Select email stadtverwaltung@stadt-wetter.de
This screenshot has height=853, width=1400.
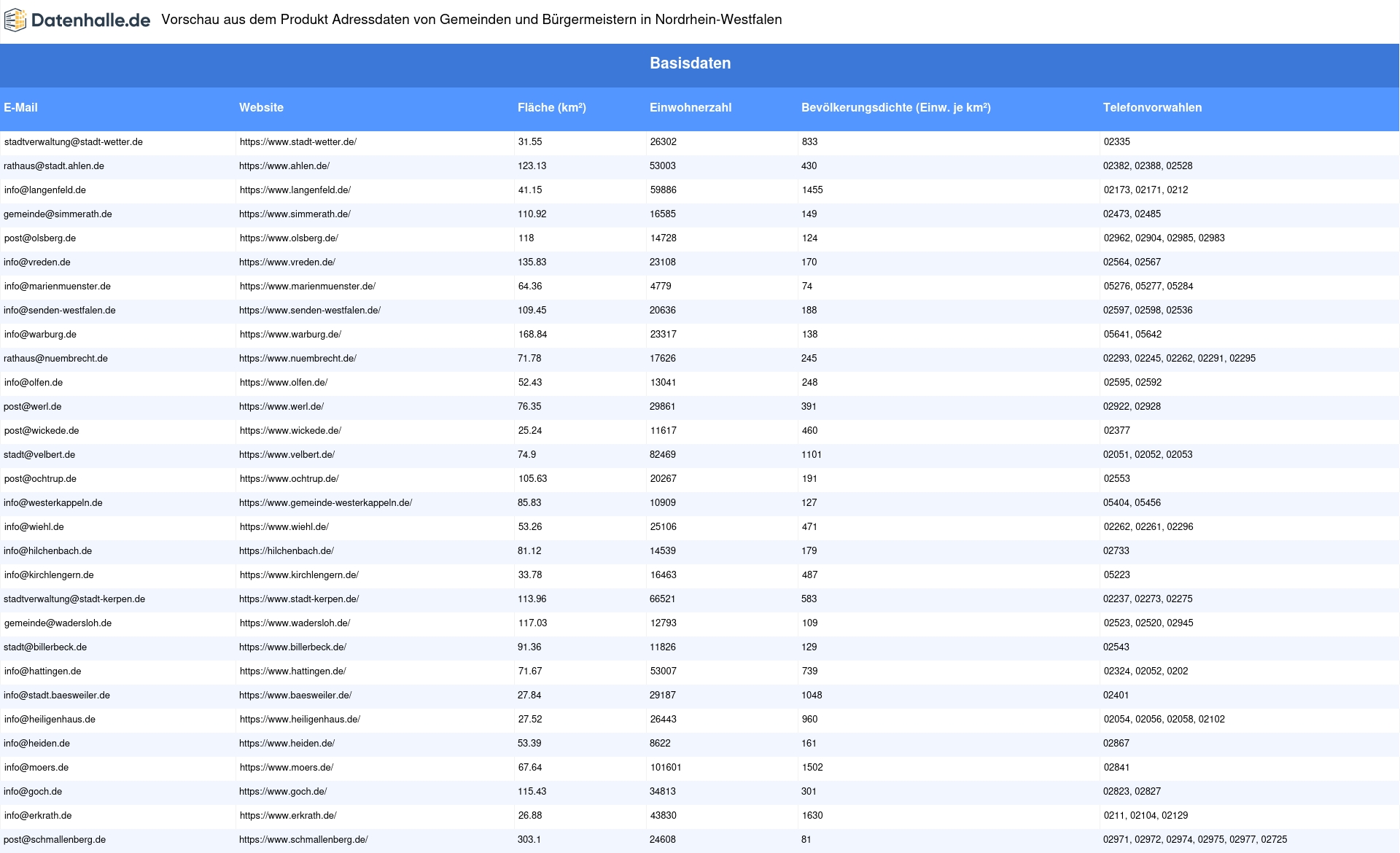[x=74, y=142]
